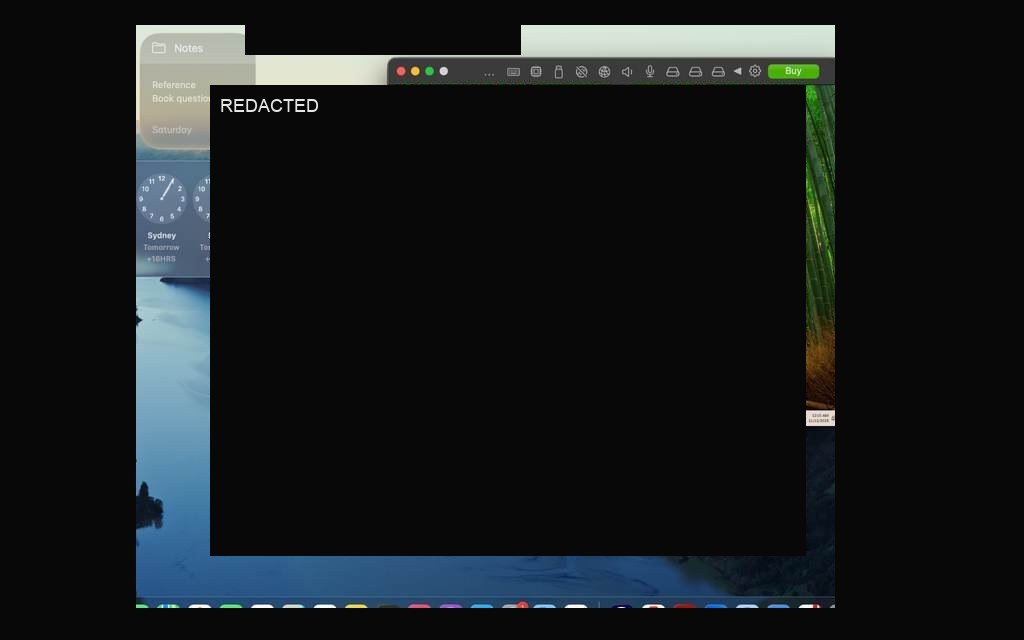Open the Notes widget folder header
The image size is (1024, 640).
coord(178,48)
